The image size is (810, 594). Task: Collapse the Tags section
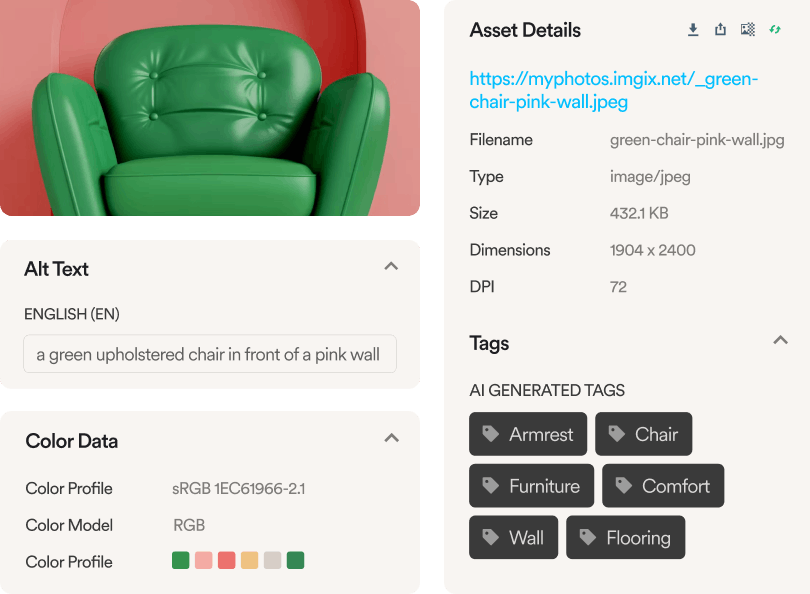click(780, 341)
